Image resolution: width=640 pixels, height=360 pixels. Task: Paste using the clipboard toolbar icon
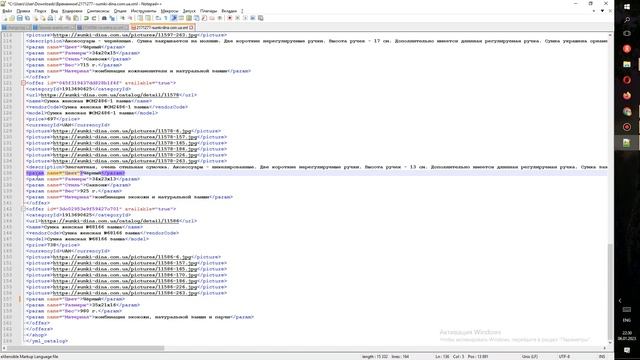(76, 18)
